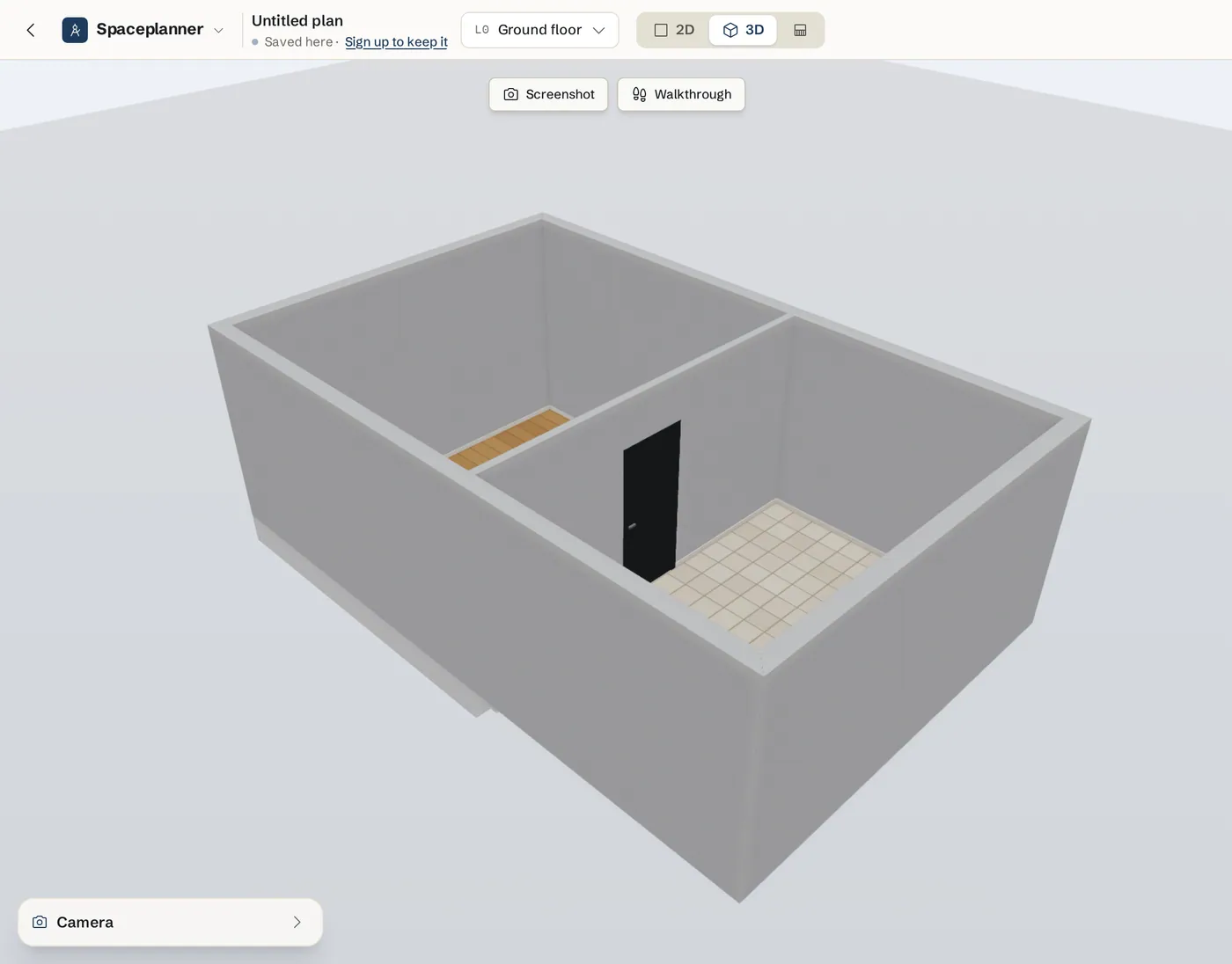Switch to 2D view
1232x964 pixels.
pyautogui.click(x=674, y=30)
